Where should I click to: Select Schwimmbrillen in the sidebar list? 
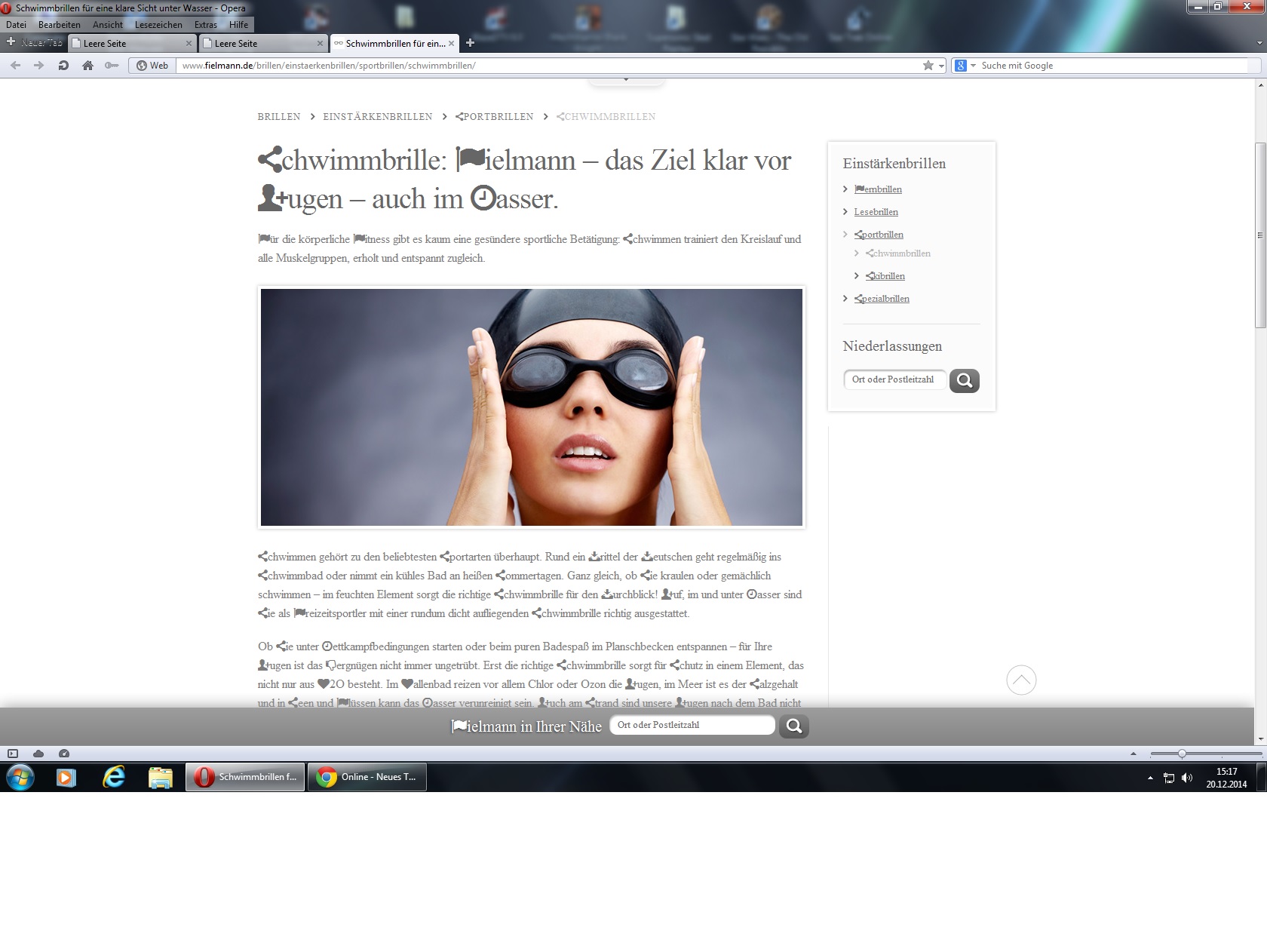point(897,253)
